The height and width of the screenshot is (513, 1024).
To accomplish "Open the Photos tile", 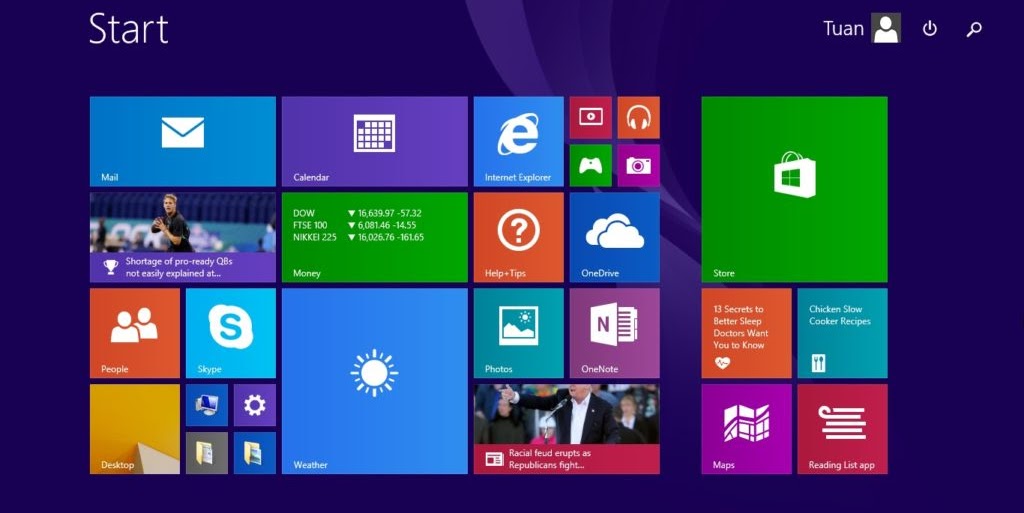I will 519,334.
